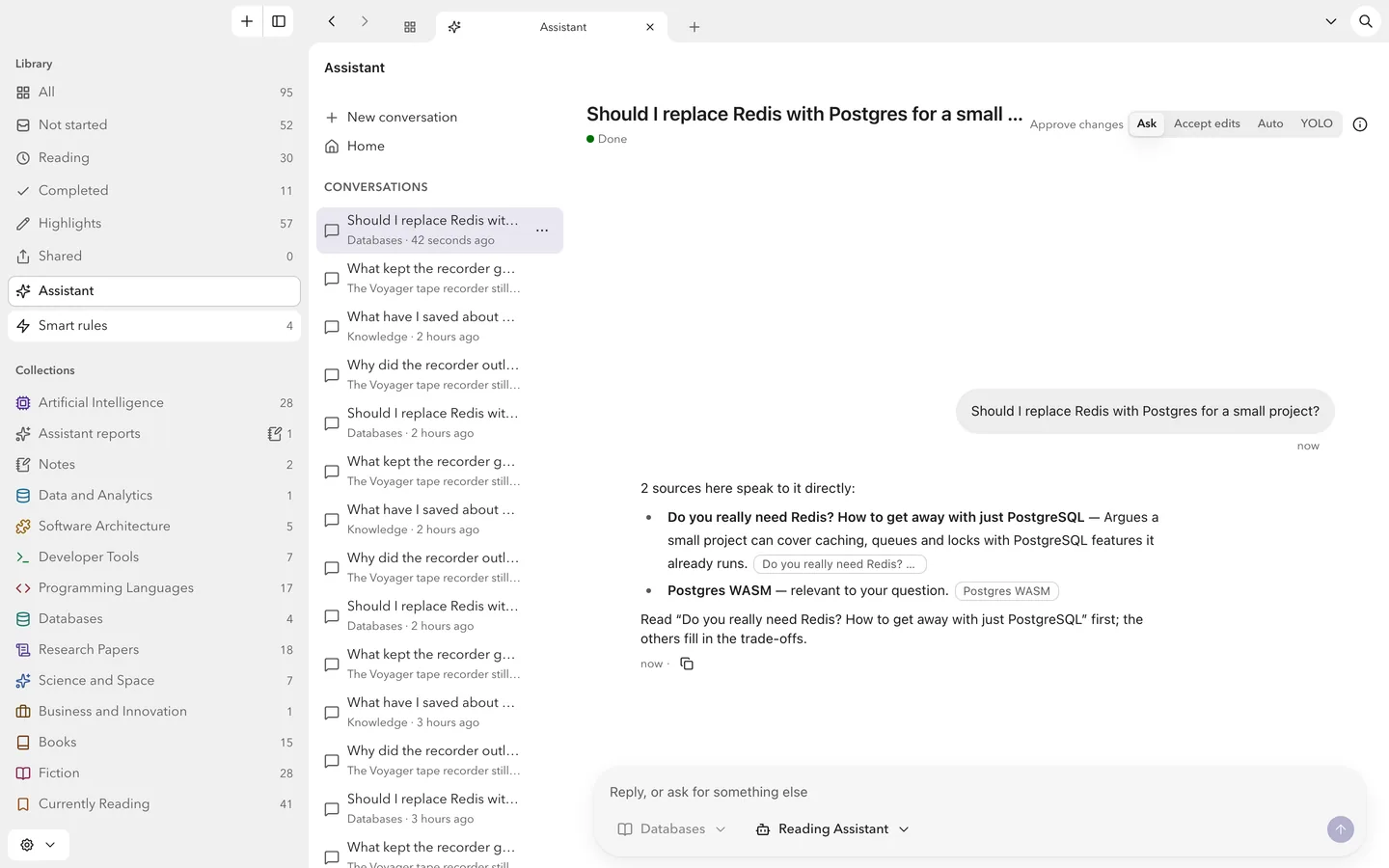
Task: Open the grid view icon
Action: point(410,27)
